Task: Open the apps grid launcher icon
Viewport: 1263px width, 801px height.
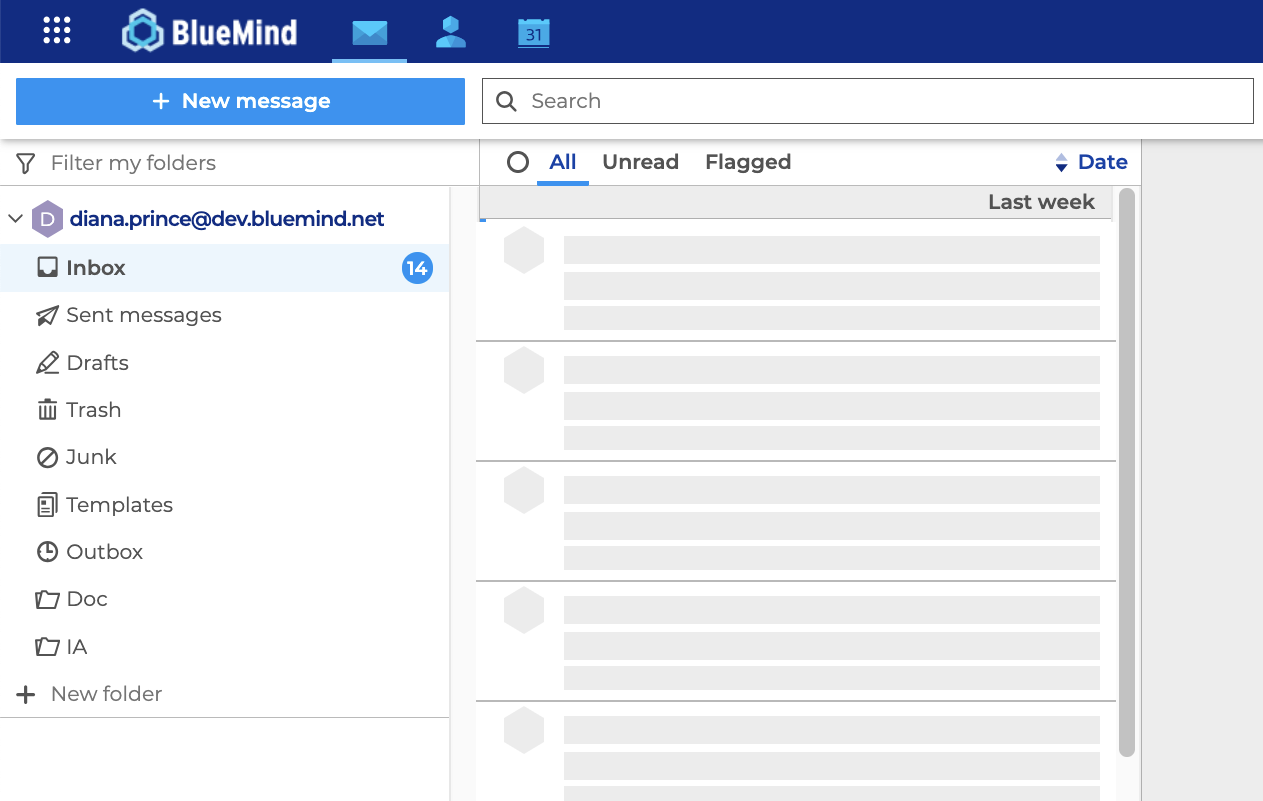Action: tap(57, 31)
